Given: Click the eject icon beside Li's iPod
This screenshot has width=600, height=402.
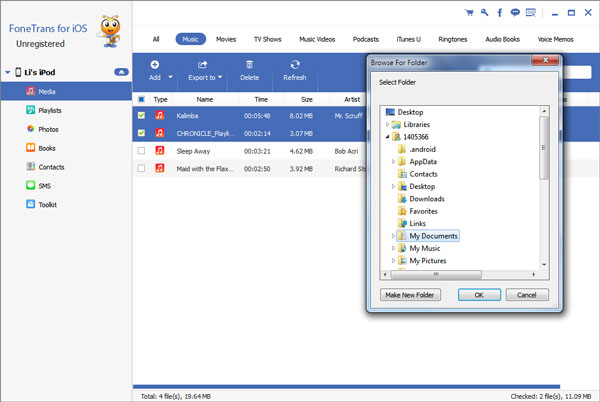Looking at the screenshot, I should tap(121, 72).
